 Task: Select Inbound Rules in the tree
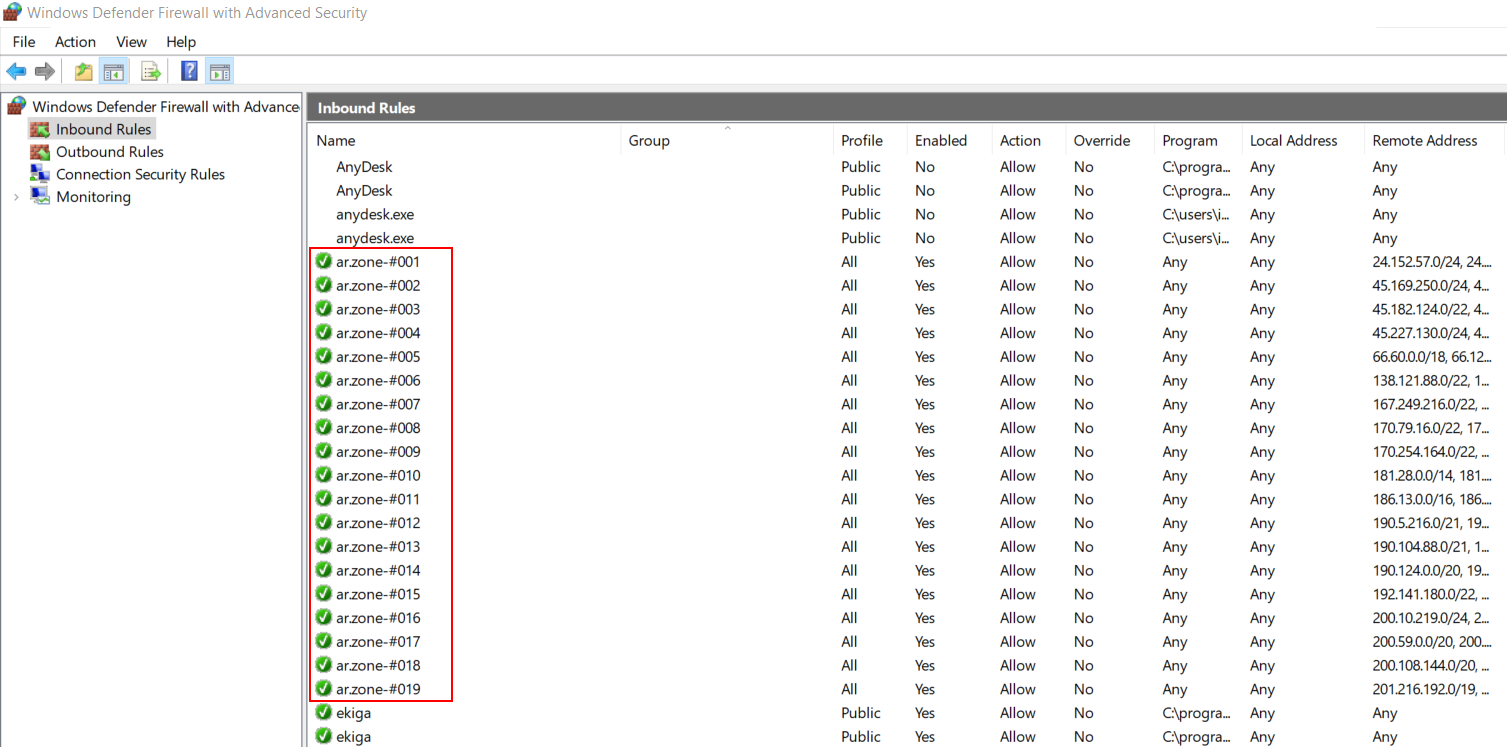pos(104,129)
